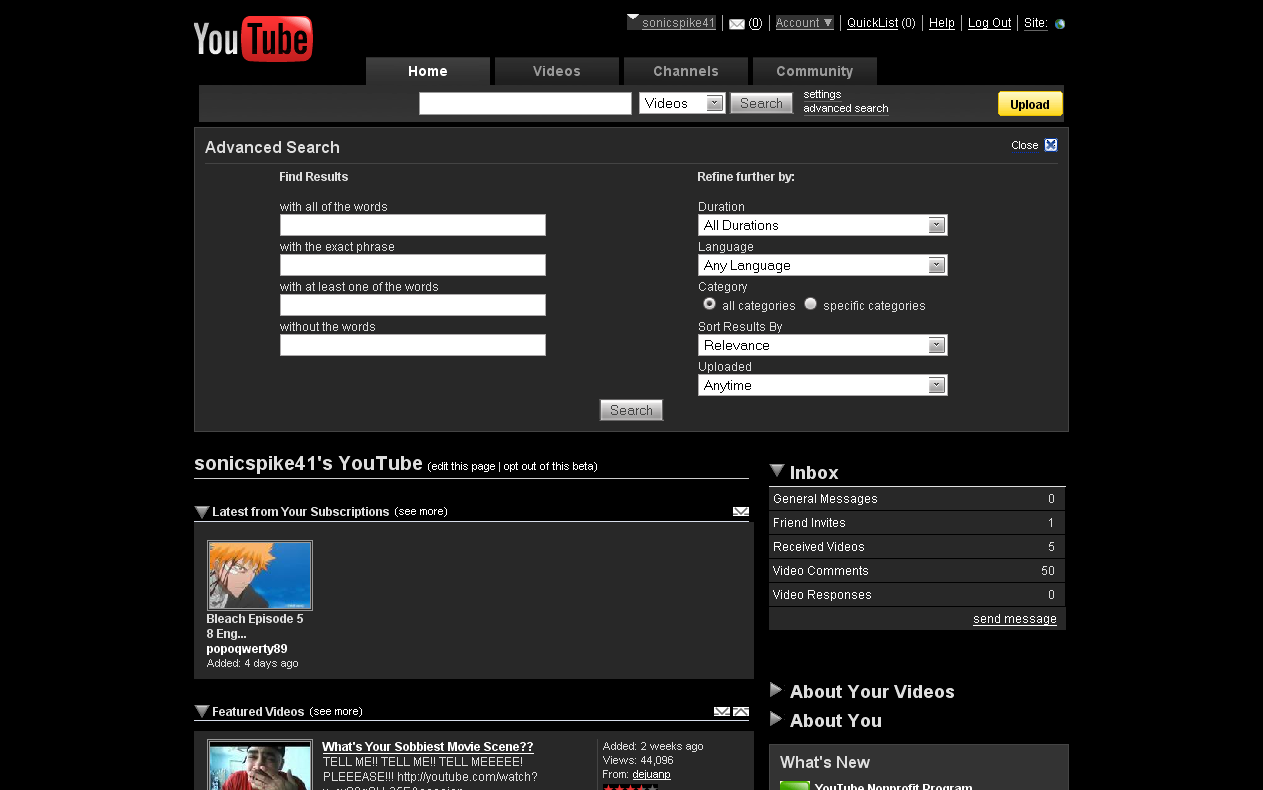Open the Sort Results By dropdown
Viewport: 1263px width, 790px height.
[x=822, y=345]
